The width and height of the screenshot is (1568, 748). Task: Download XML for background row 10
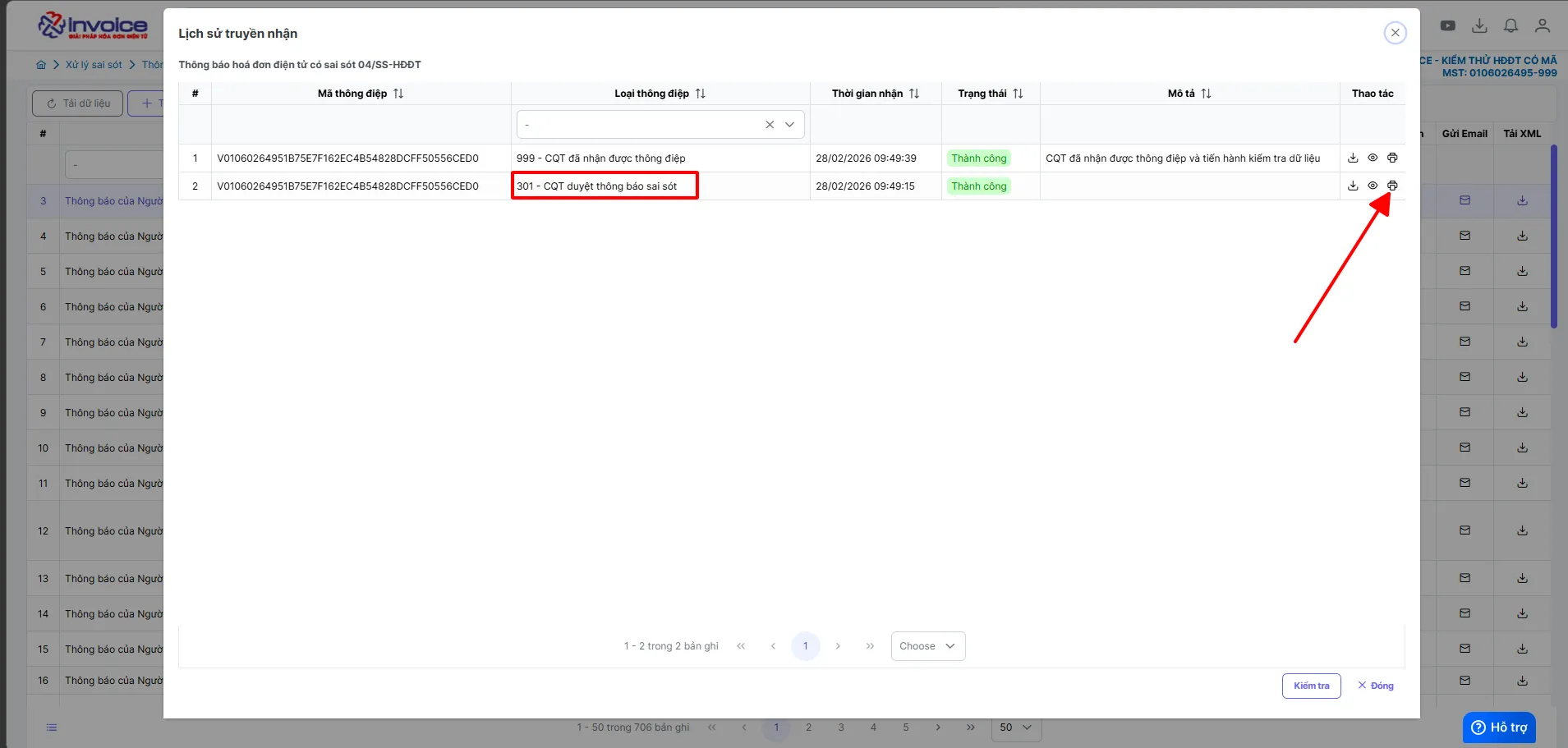click(1522, 447)
